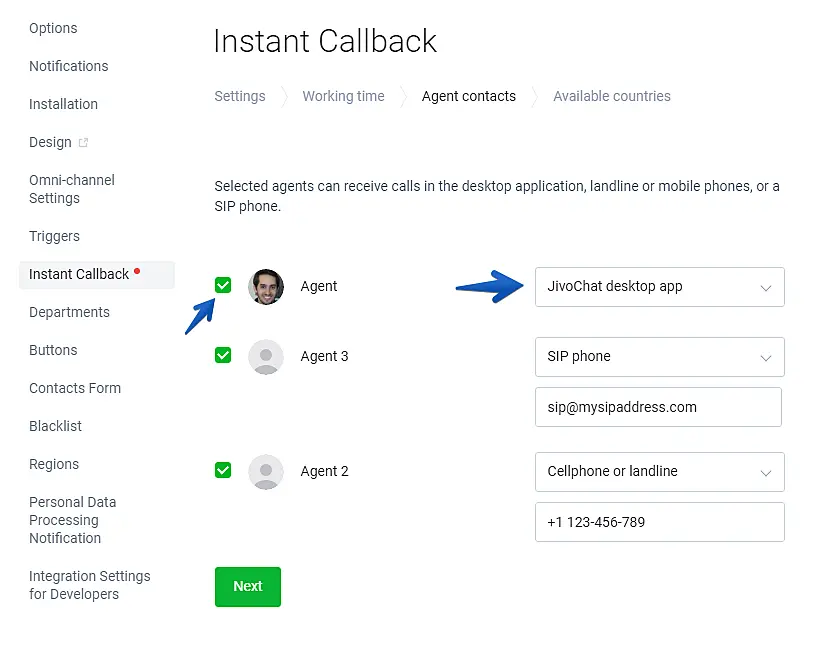Click the Agent 3 placeholder avatar
821x647 pixels.
[x=266, y=357]
